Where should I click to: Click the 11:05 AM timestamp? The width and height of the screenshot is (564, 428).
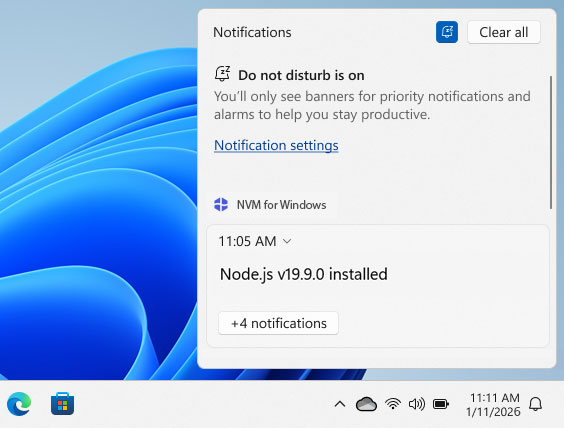pyautogui.click(x=247, y=241)
